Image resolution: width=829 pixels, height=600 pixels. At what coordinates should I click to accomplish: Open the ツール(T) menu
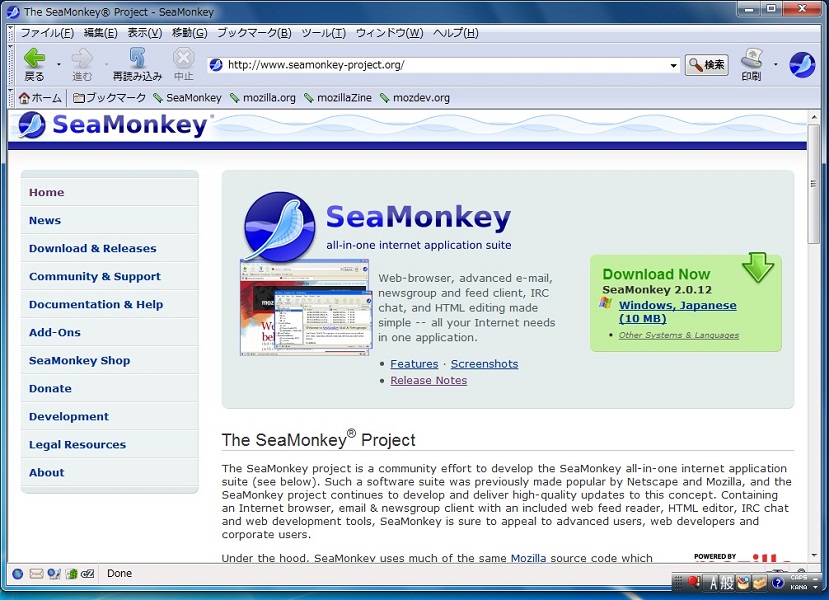(324, 33)
